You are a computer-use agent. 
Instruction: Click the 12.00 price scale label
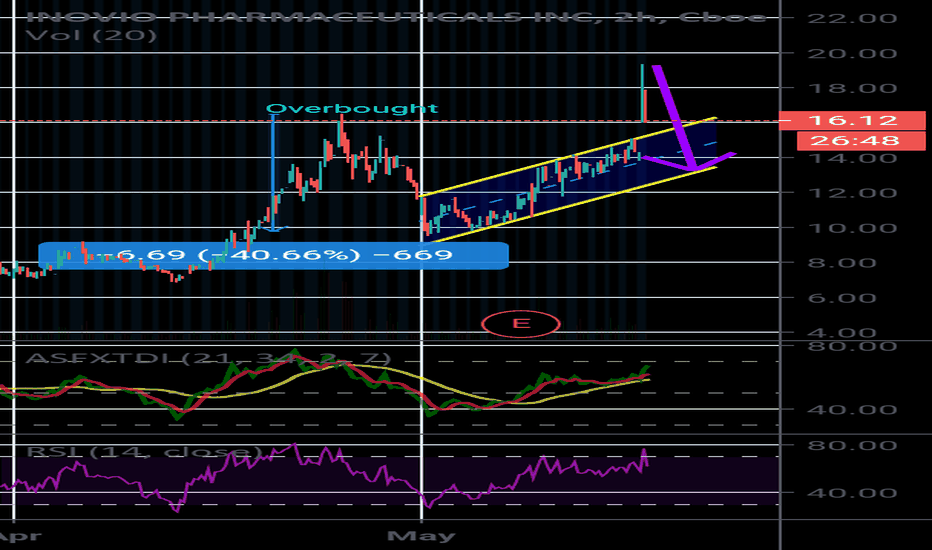click(x=852, y=193)
